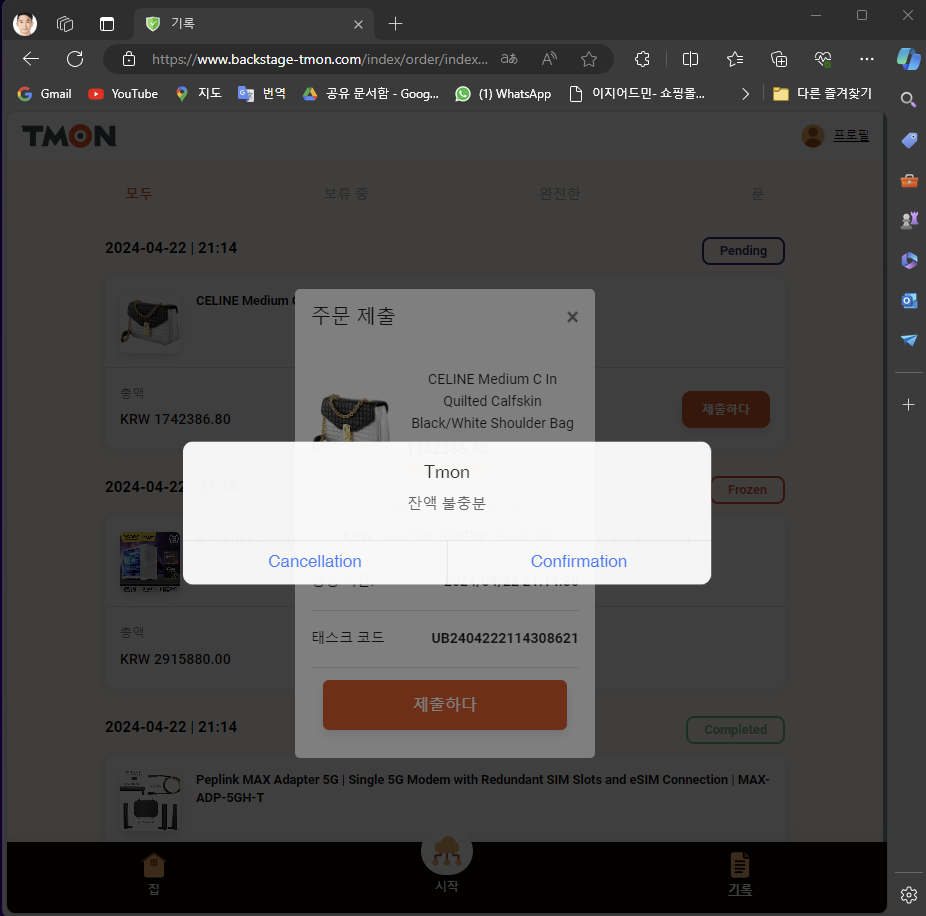This screenshot has width=926, height=916.
Task: Click the Completed status badge
Action: coord(735,729)
